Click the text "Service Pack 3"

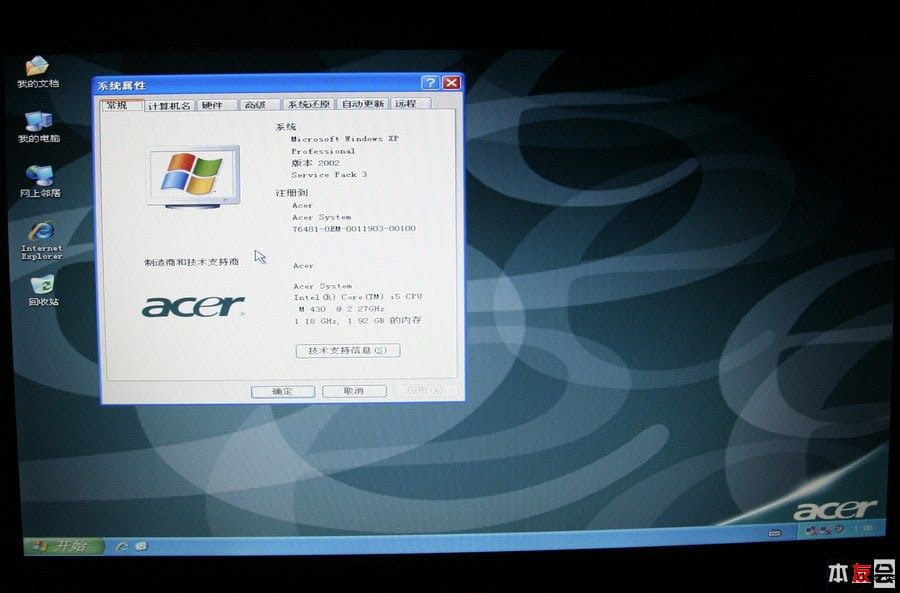pyautogui.click(x=329, y=175)
